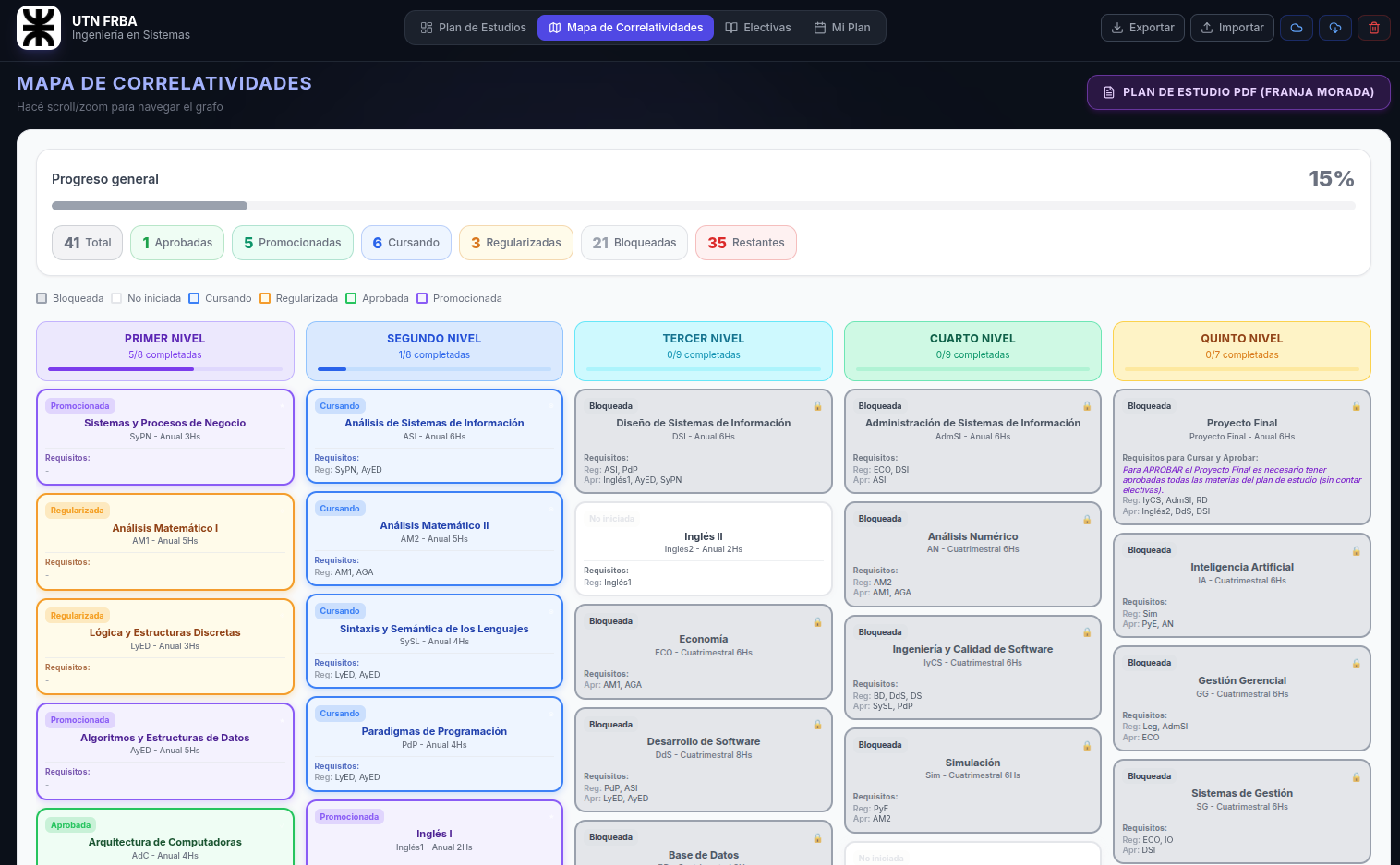
Task: Click the plain cloud icon button
Action: click(1297, 28)
